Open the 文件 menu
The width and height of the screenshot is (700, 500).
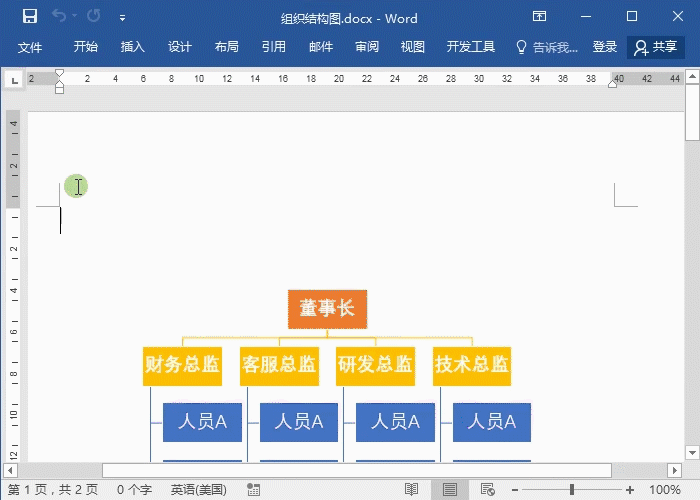pyautogui.click(x=30, y=47)
